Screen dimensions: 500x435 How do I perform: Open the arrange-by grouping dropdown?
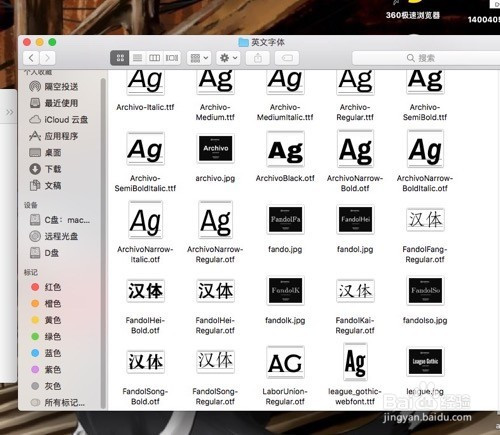click(199, 58)
